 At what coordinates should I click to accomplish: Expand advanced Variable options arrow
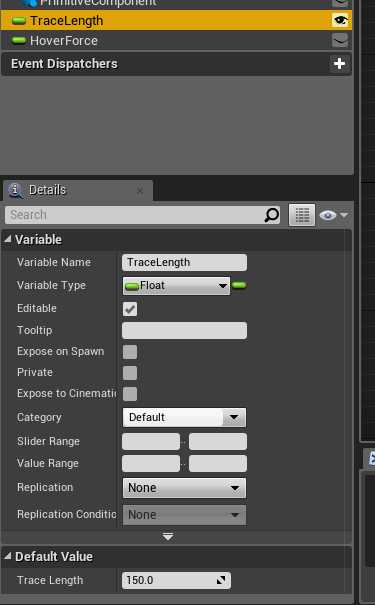(x=168, y=536)
